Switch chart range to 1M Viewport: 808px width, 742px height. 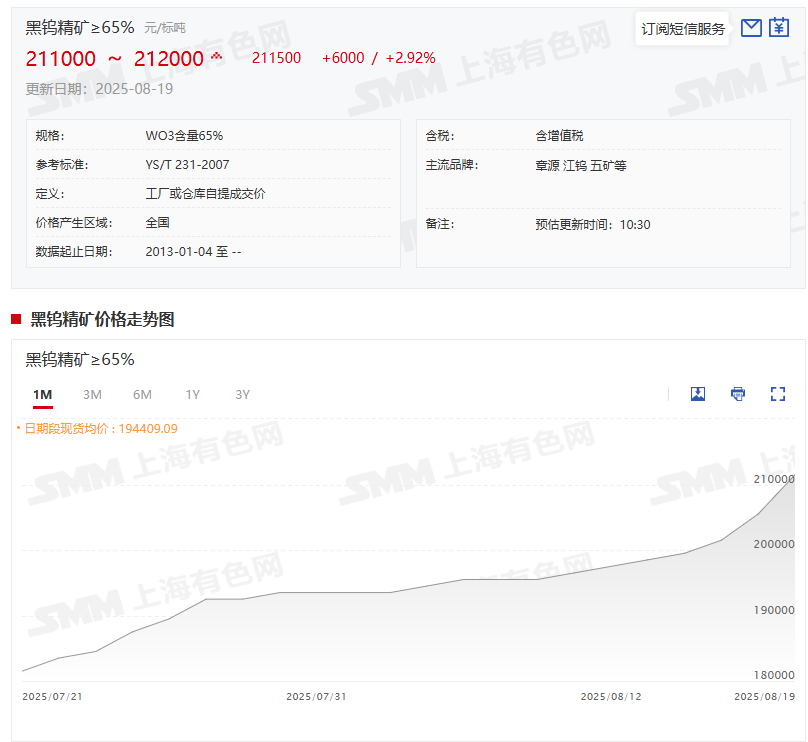pos(42,395)
